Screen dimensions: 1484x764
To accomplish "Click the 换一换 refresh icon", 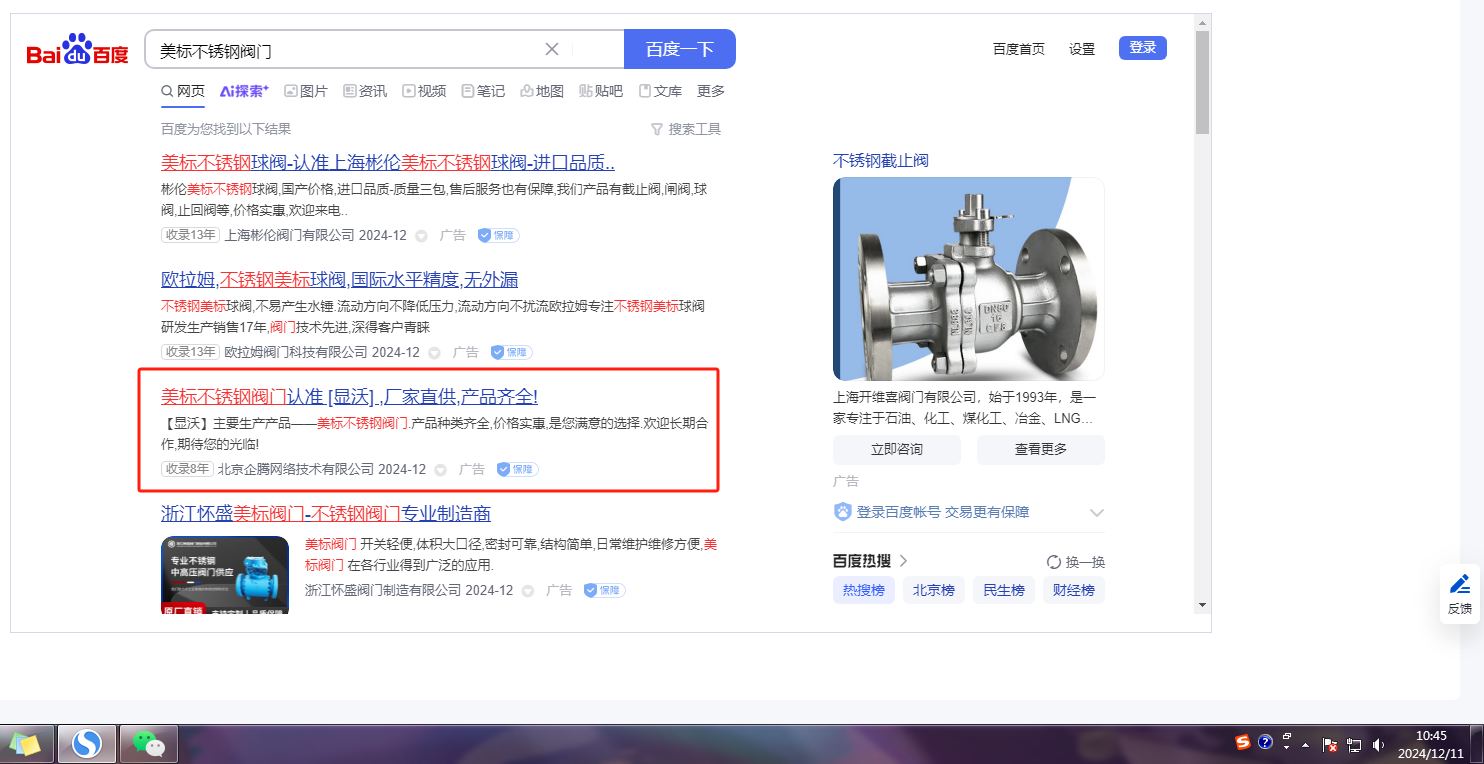I will 1053,561.
